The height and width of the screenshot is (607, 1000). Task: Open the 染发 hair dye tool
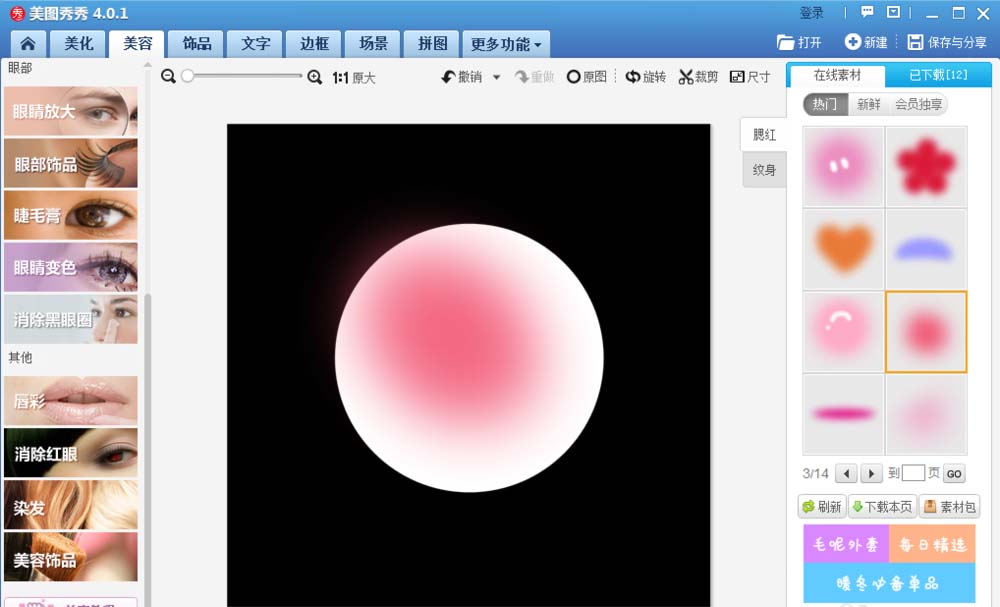[x=71, y=505]
